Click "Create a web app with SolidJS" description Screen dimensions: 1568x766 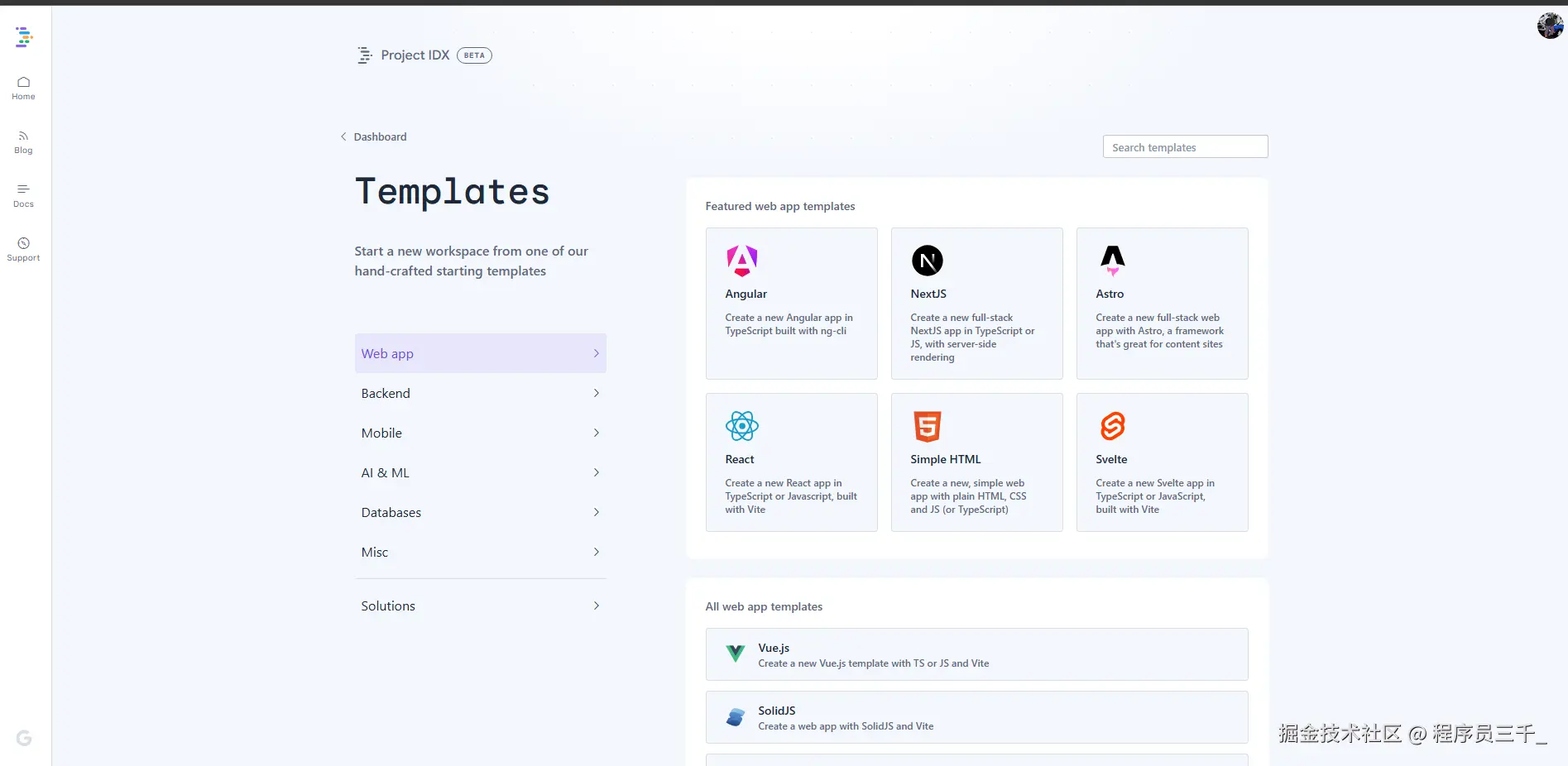coord(846,726)
